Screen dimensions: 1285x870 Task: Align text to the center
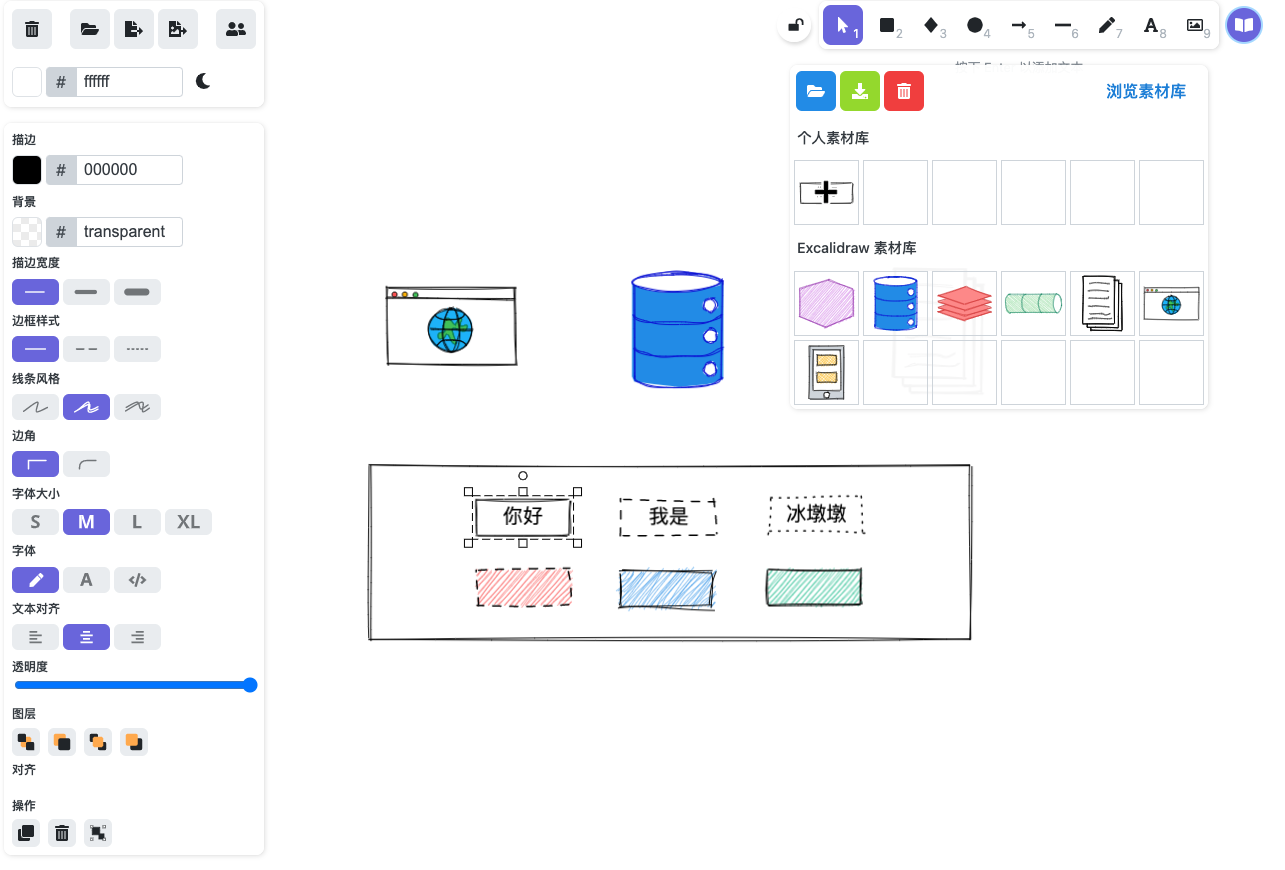point(86,637)
